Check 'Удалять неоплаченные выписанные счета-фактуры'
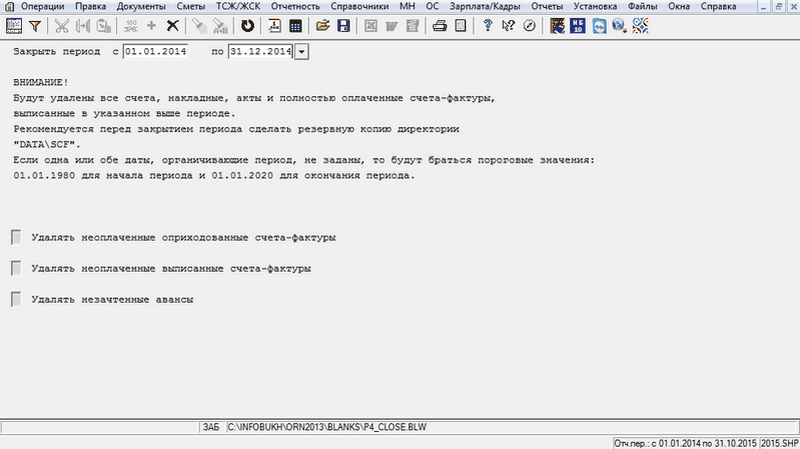This screenshot has height=449, width=800. click(16, 268)
